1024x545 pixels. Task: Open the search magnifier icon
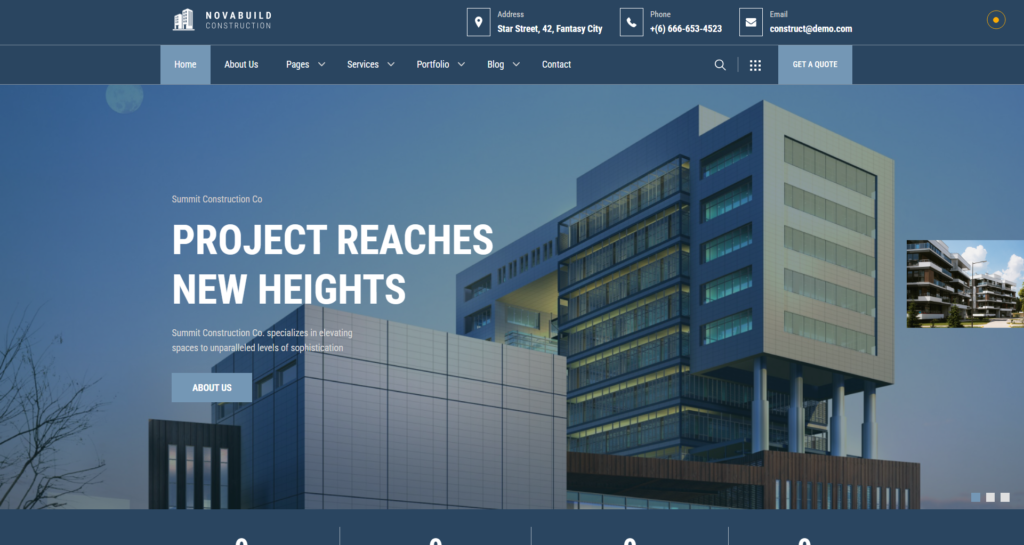pos(720,65)
